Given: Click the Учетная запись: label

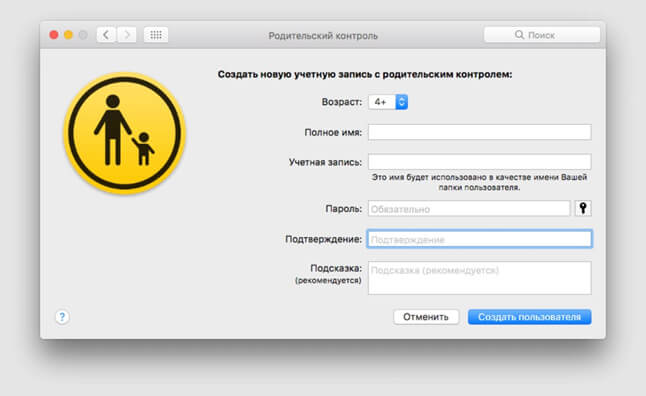Looking at the screenshot, I should [x=325, y=162].
